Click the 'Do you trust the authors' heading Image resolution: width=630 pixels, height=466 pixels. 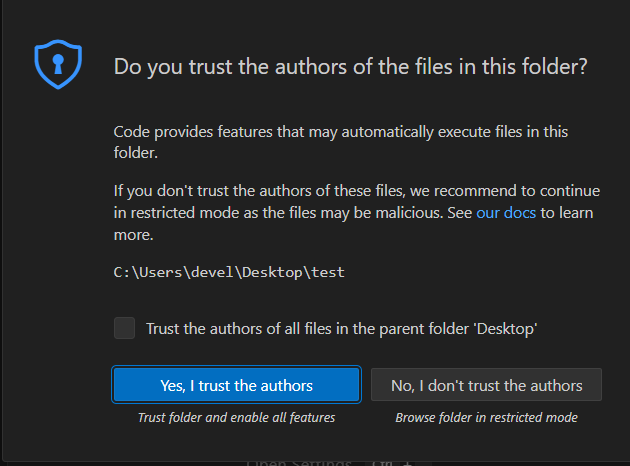[x=350, y=67]
